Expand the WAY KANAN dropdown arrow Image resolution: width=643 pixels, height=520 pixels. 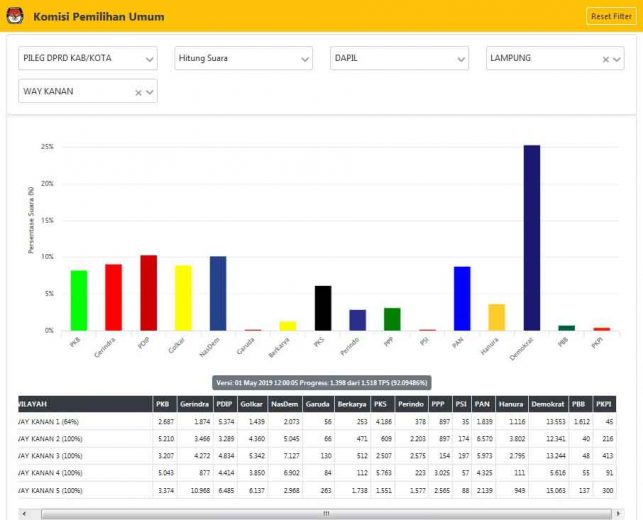pos(150,92)
